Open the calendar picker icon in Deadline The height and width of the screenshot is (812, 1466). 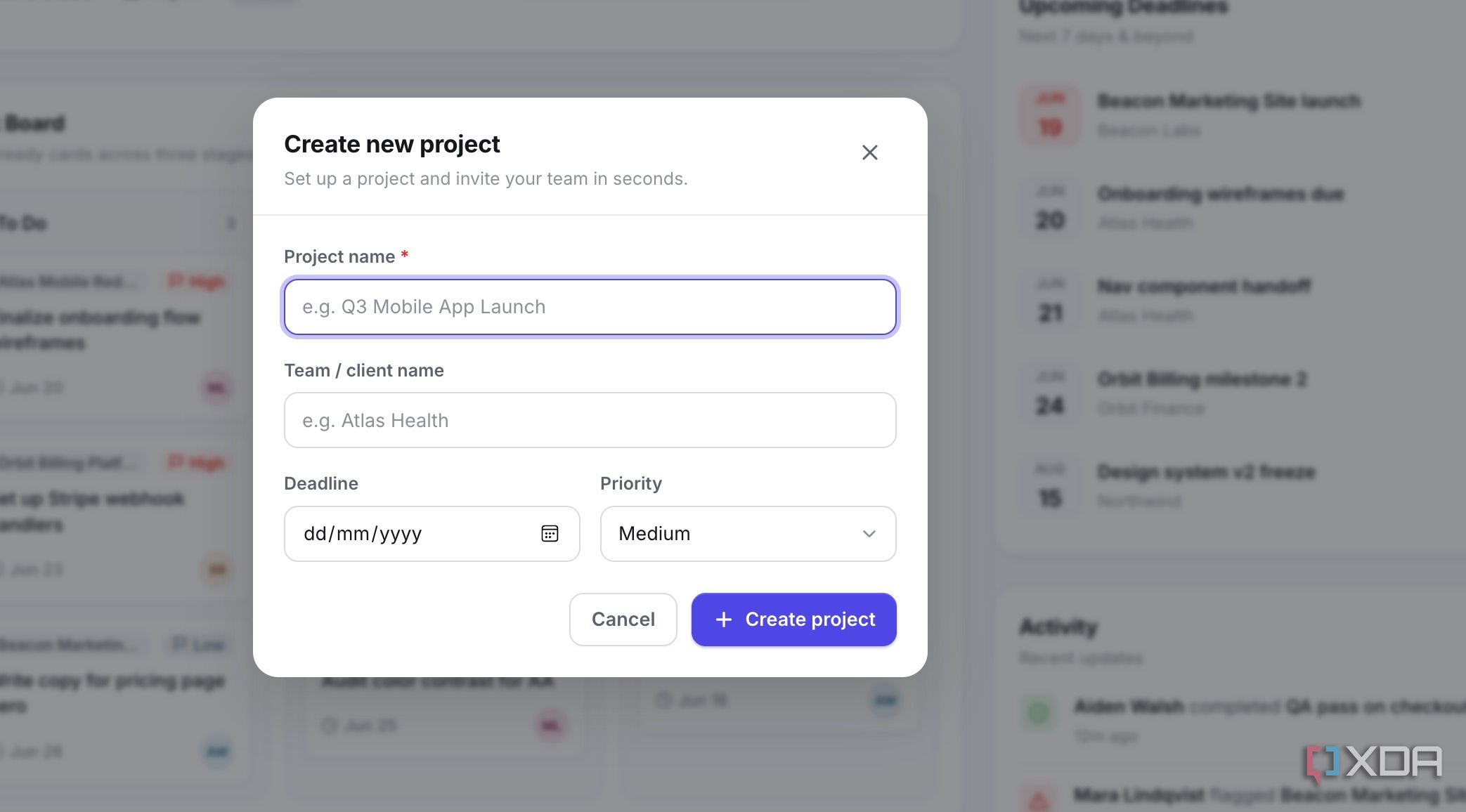(550, 534)
